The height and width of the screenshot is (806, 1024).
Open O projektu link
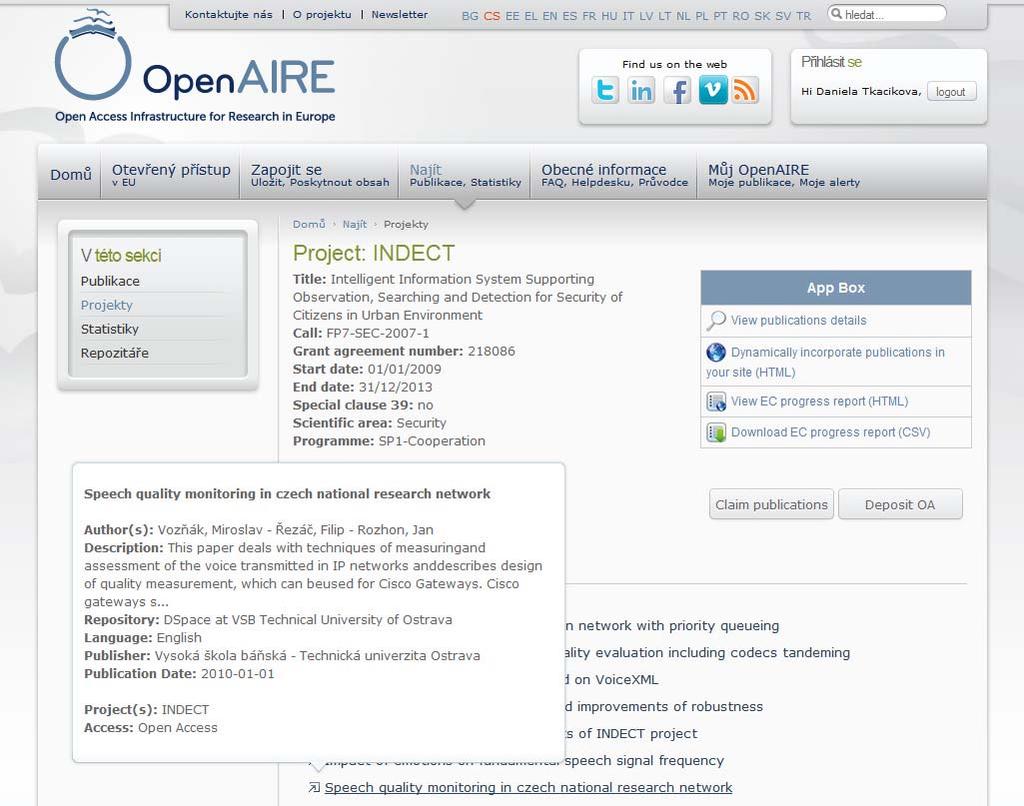pyautogui.click(x=322, y=14)
